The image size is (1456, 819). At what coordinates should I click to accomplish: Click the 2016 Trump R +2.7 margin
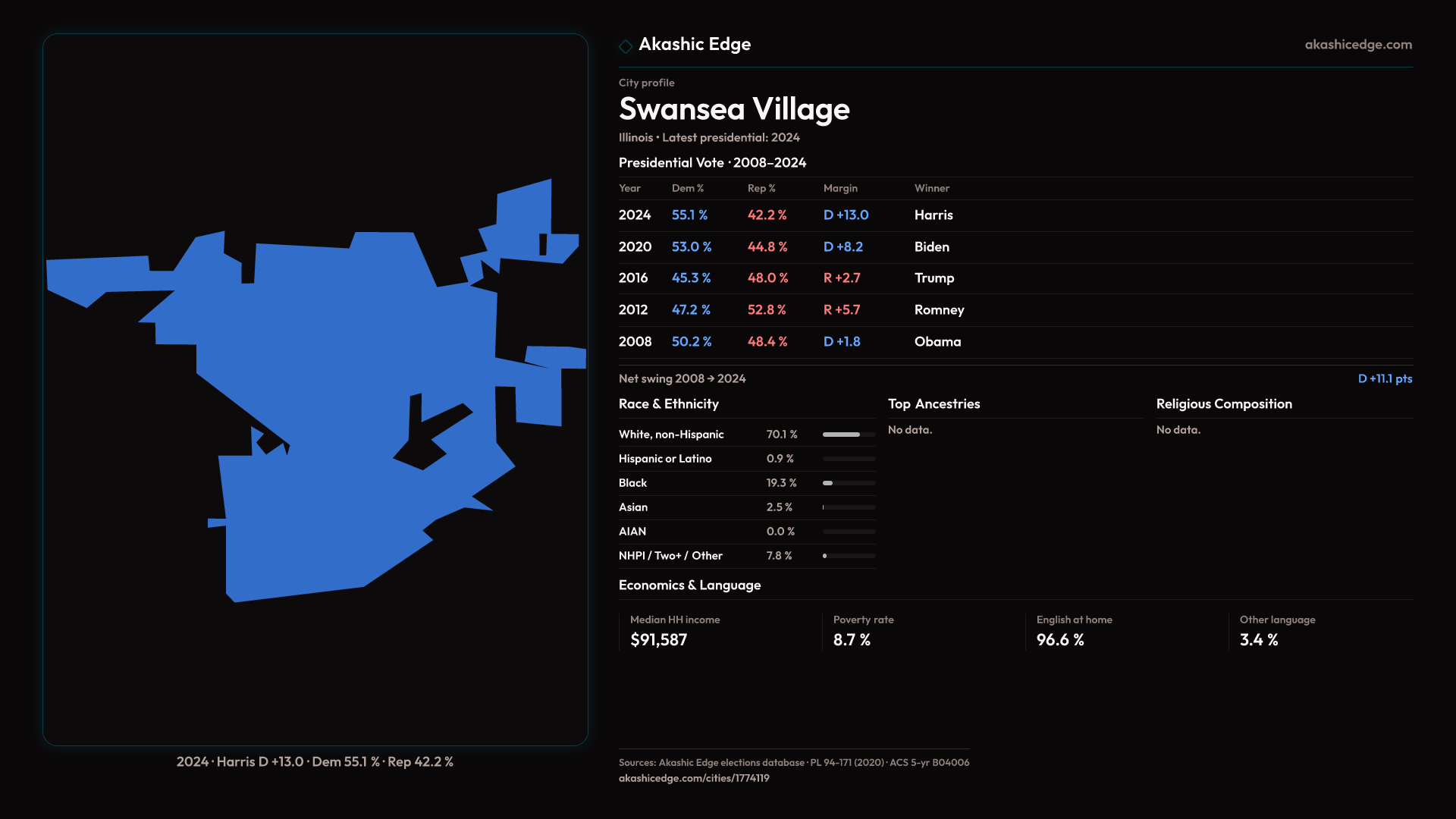[841, 278]
